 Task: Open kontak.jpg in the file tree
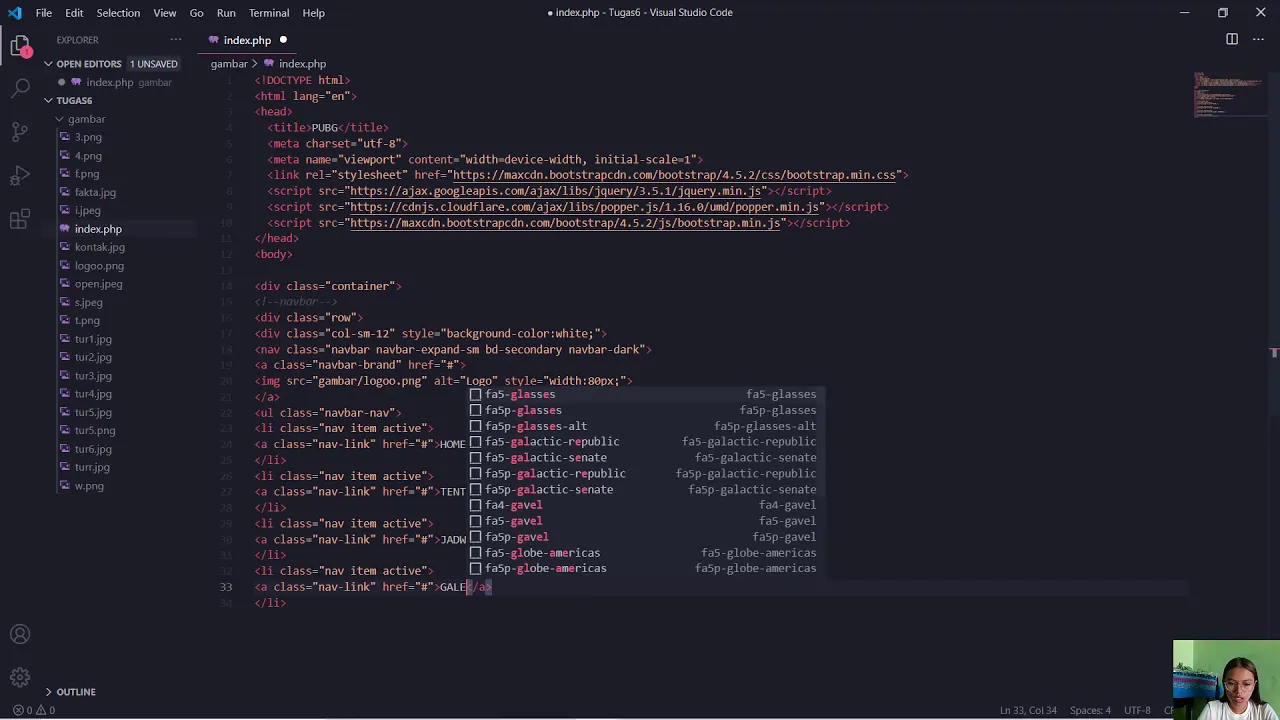click(99, 247)
